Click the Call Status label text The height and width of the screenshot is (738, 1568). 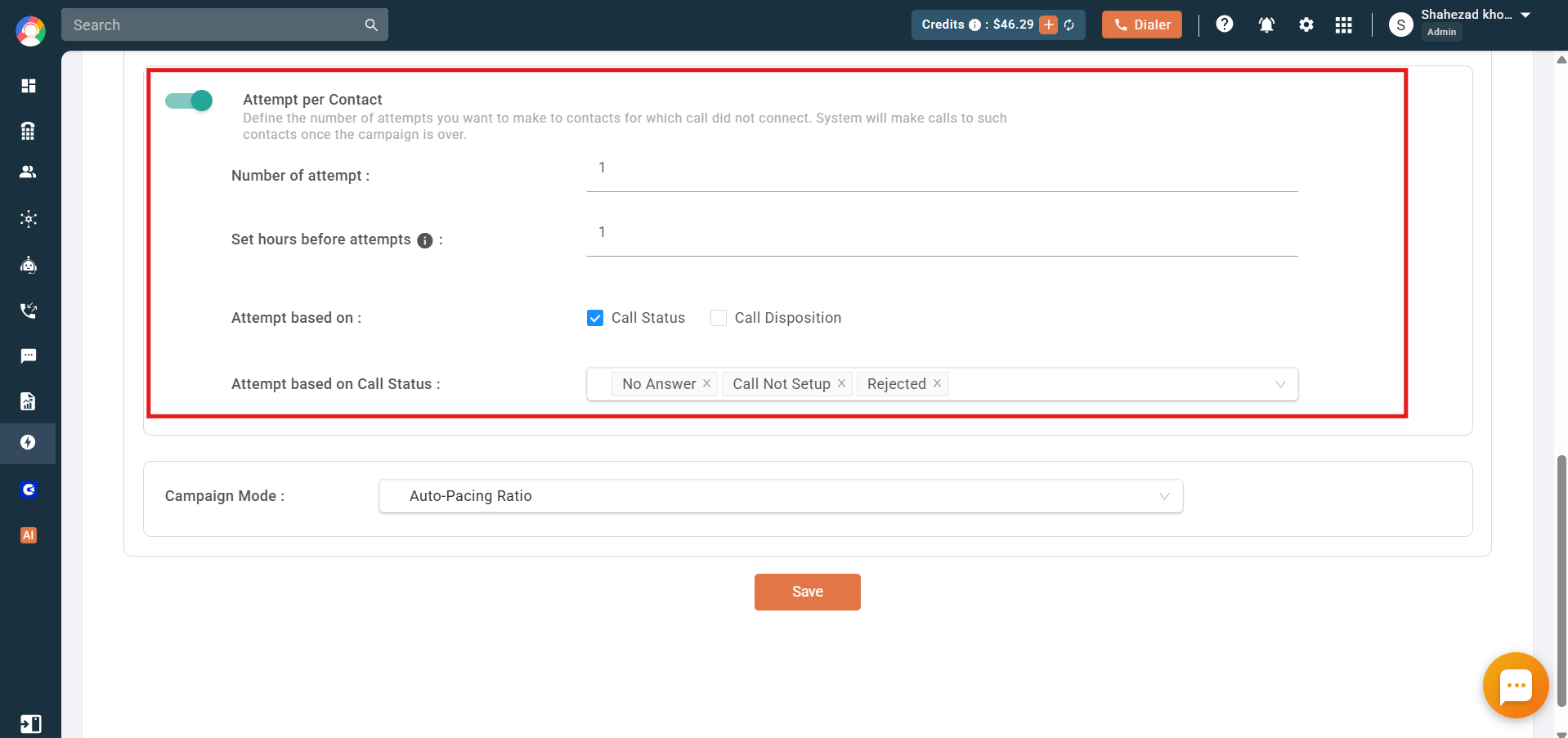[x=648, y=318]
